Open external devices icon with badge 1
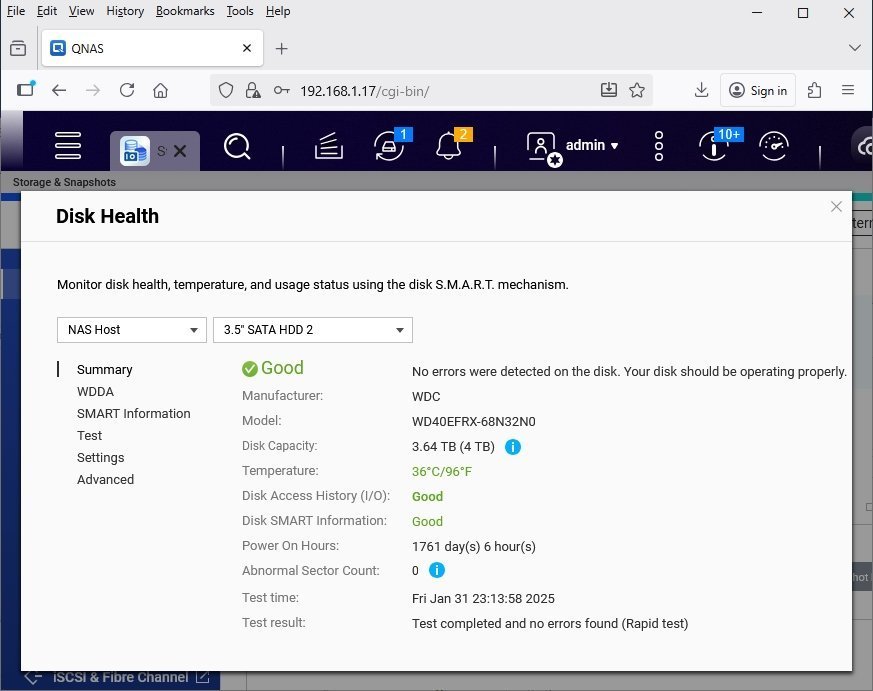This screenshot has height=691, width=873. click(x=389, y=146)
